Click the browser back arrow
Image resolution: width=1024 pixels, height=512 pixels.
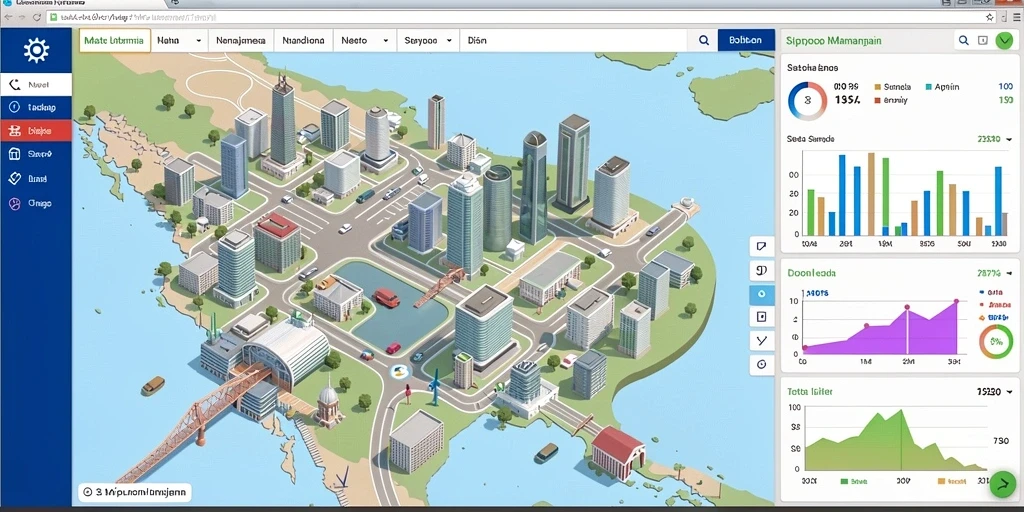(x=7, y=17)
